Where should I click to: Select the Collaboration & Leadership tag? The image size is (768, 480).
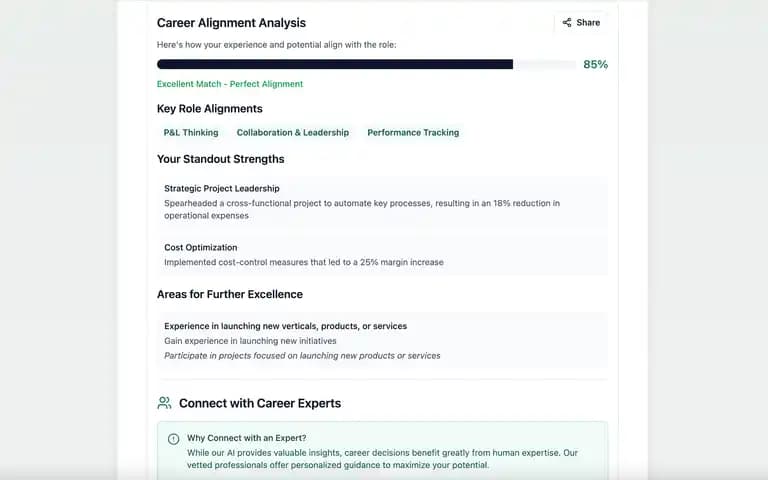point(293,133)
